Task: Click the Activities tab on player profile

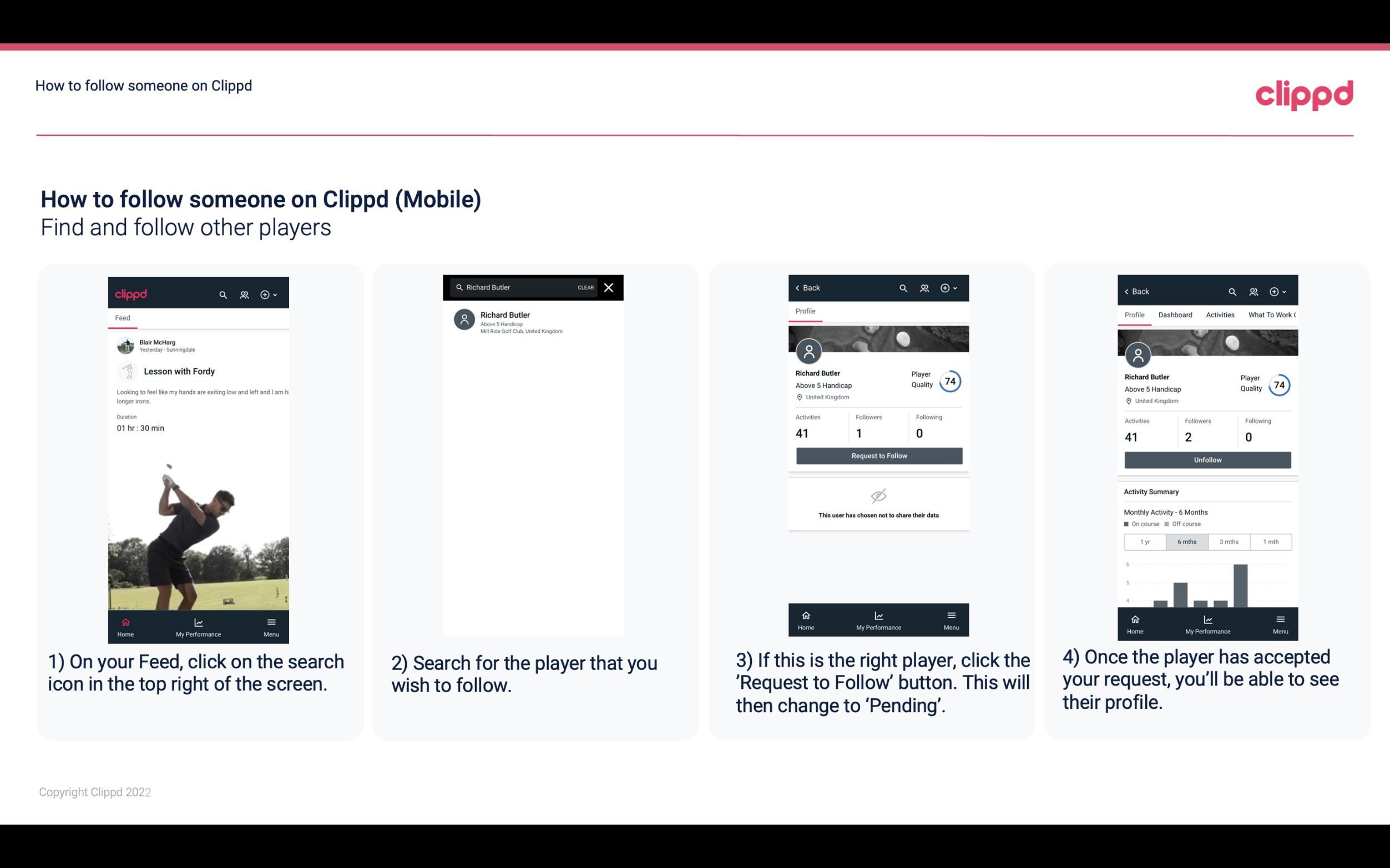Action: click(x=1220, y=315)
